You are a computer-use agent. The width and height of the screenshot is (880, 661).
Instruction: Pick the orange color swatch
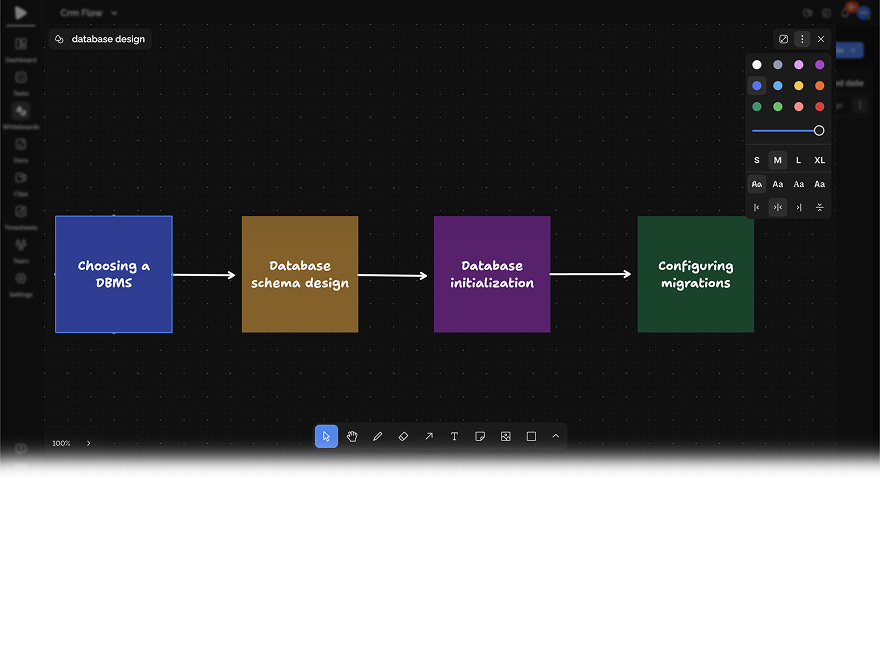click(819, 86)
